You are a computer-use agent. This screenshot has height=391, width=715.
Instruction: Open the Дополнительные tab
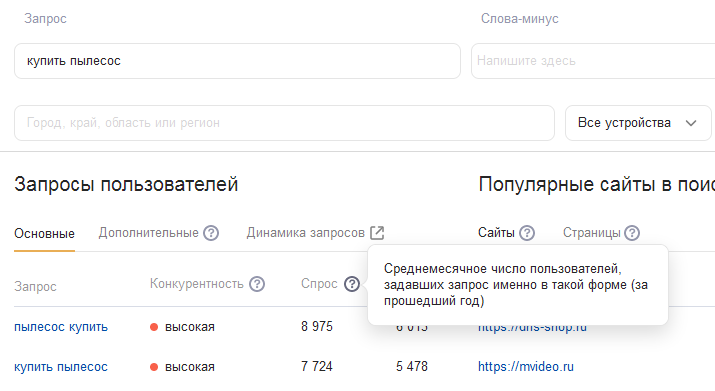(149, 233)
